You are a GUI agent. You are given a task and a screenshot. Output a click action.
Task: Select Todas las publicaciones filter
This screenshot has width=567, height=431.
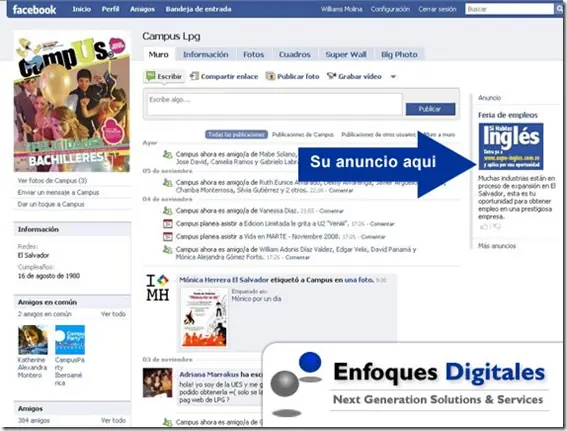(x=236, y=135)
